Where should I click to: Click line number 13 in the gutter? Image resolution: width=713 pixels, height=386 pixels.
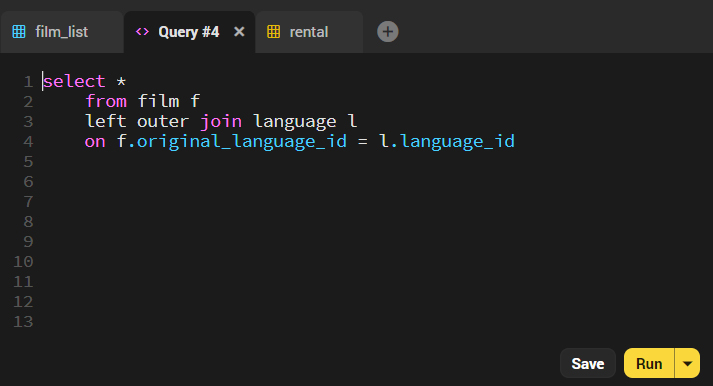coord(23,322)
